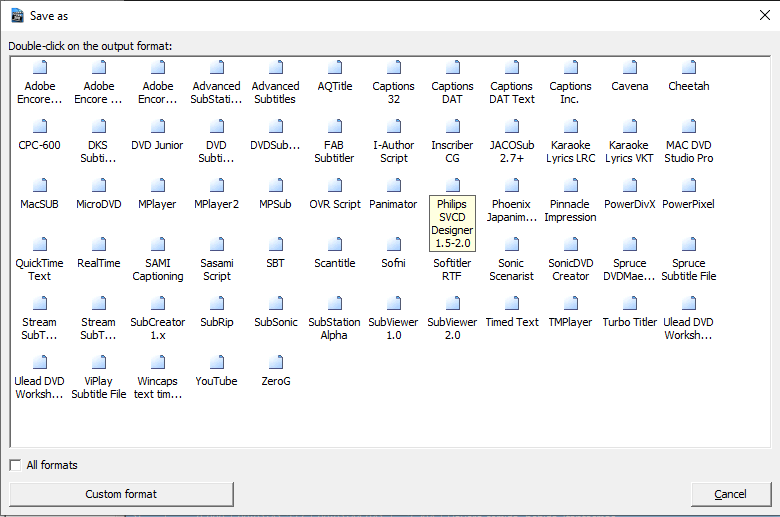This screenshot has height=517, width=780.
Task: Select PowerPixel format
Action: coord(689,195)
